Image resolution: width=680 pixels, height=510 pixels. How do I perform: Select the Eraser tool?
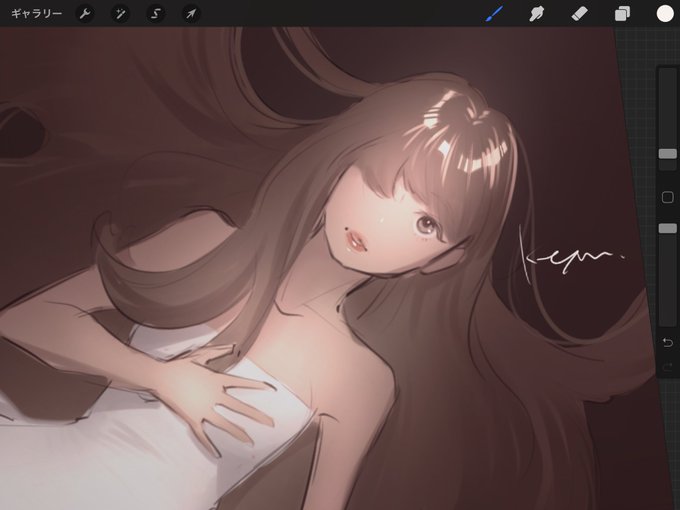click(x=580, y=14)
